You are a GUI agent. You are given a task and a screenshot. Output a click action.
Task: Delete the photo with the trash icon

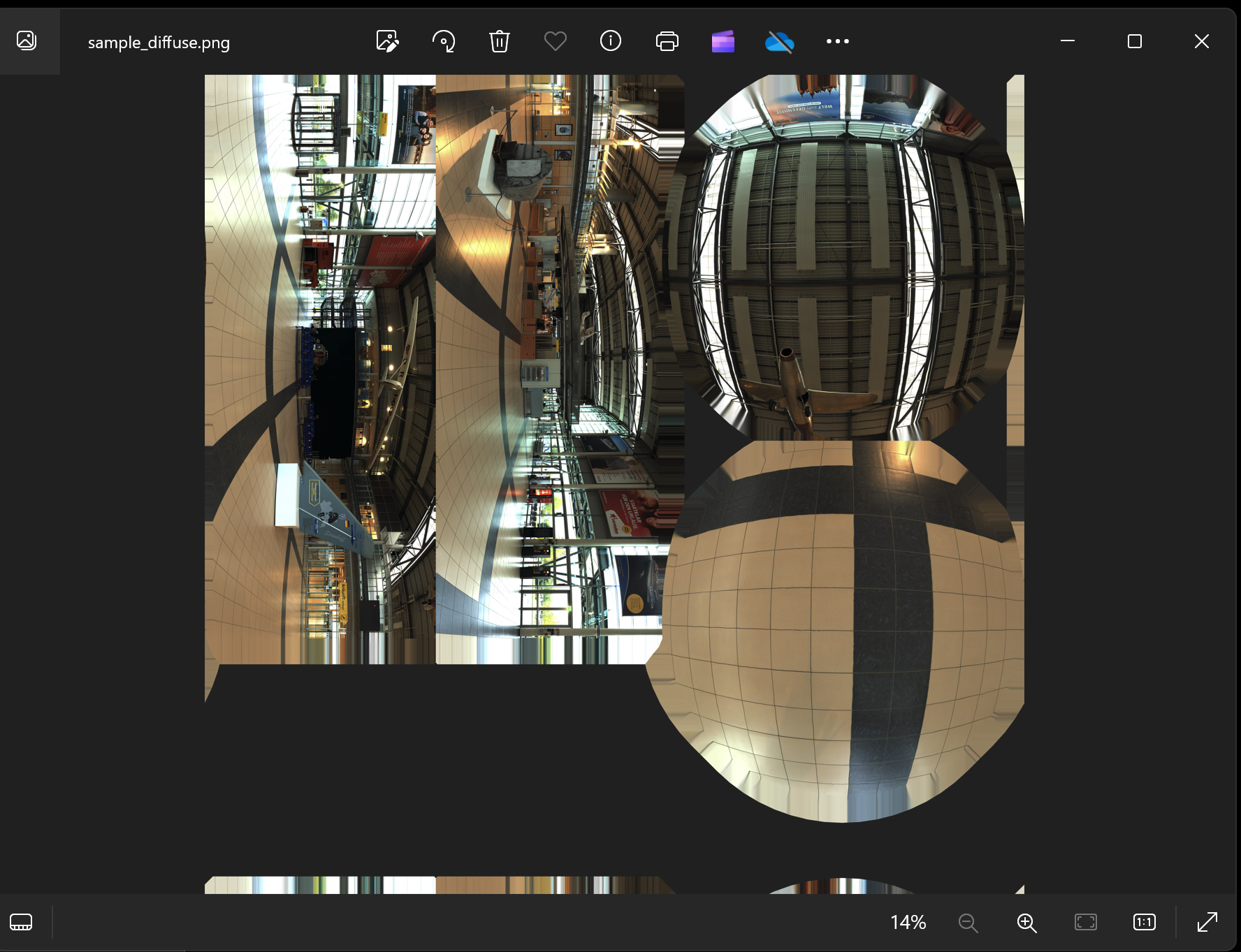[x=499, y=41]
